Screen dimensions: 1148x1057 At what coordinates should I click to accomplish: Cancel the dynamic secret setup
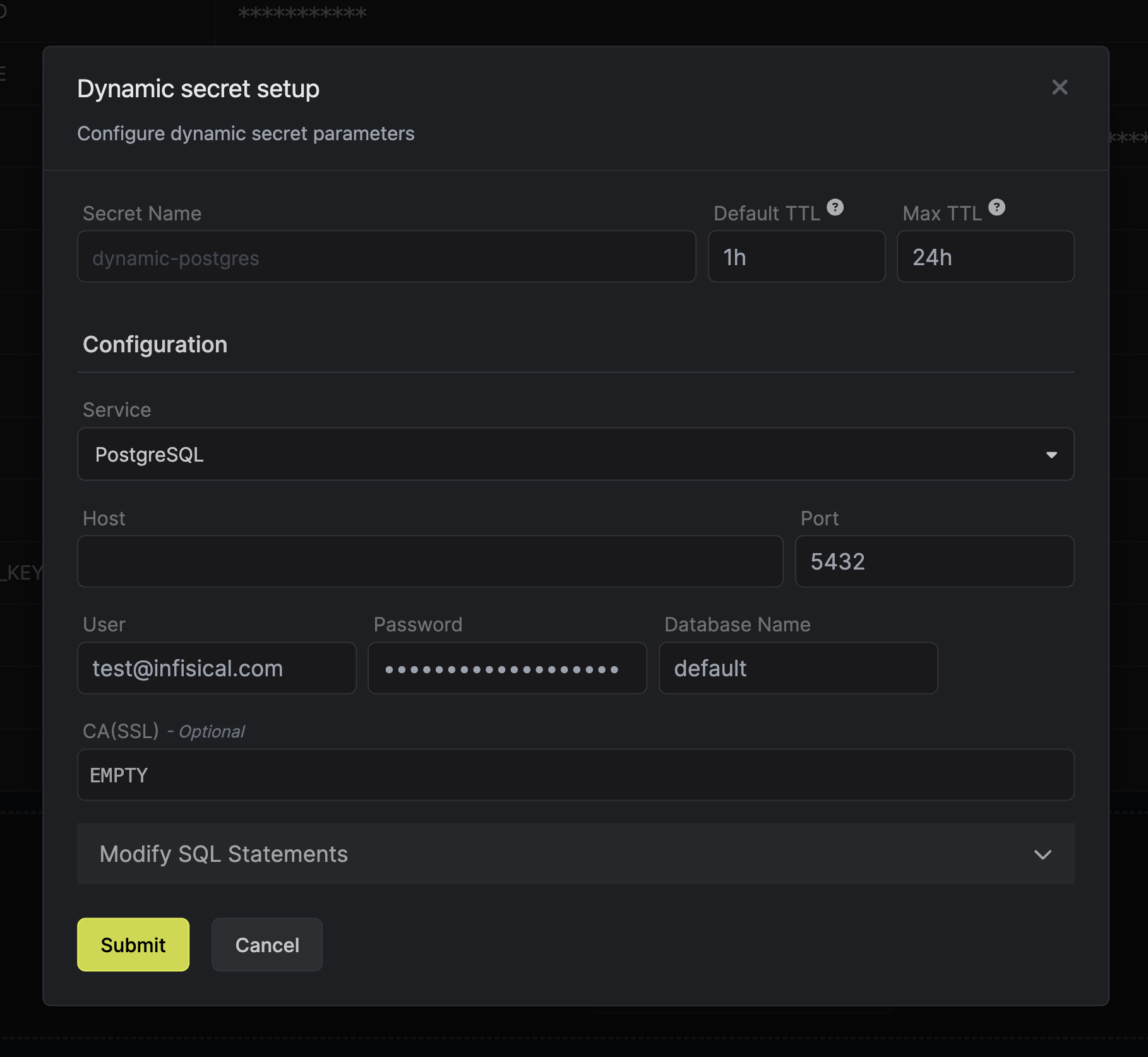[267, 945]
